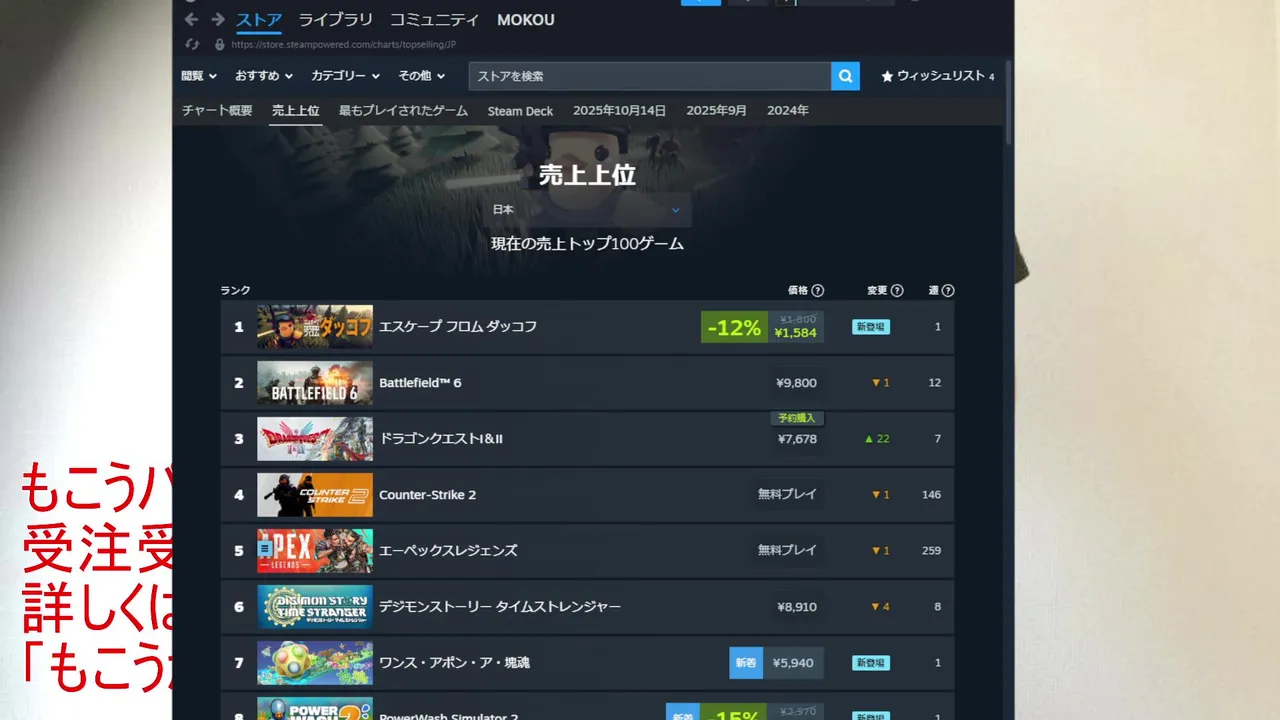The image size is (1280, 720).
Task: Click Battlefield™ 6 title
Action: (420, 383)
